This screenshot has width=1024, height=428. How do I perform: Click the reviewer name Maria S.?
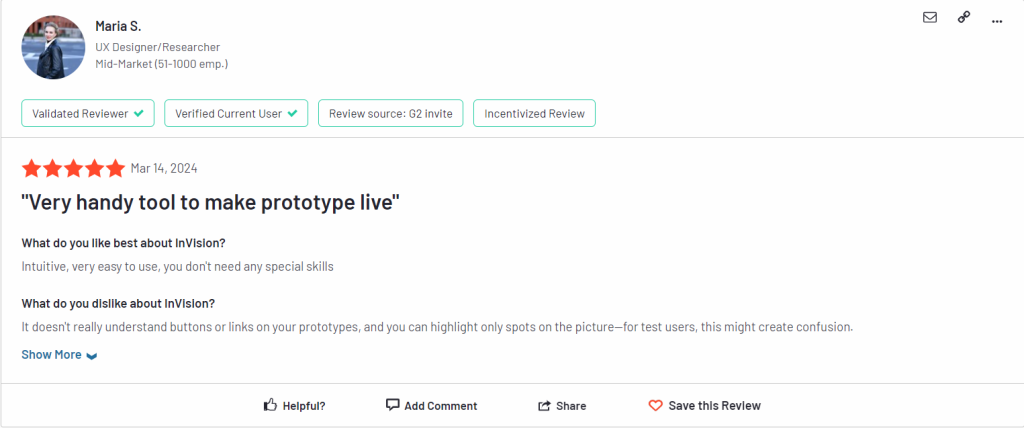(118, 27)
